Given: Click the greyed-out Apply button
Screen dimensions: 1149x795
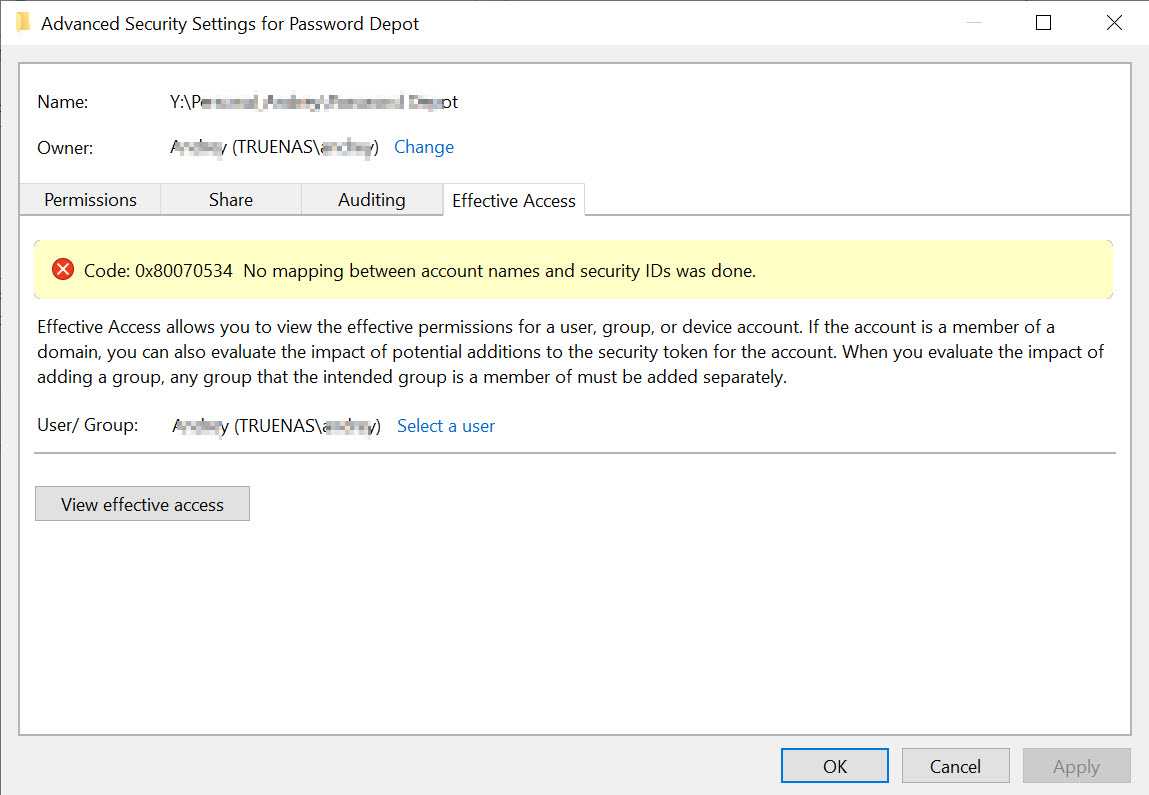Looking at the screenshot, I should coord(1076,766).
